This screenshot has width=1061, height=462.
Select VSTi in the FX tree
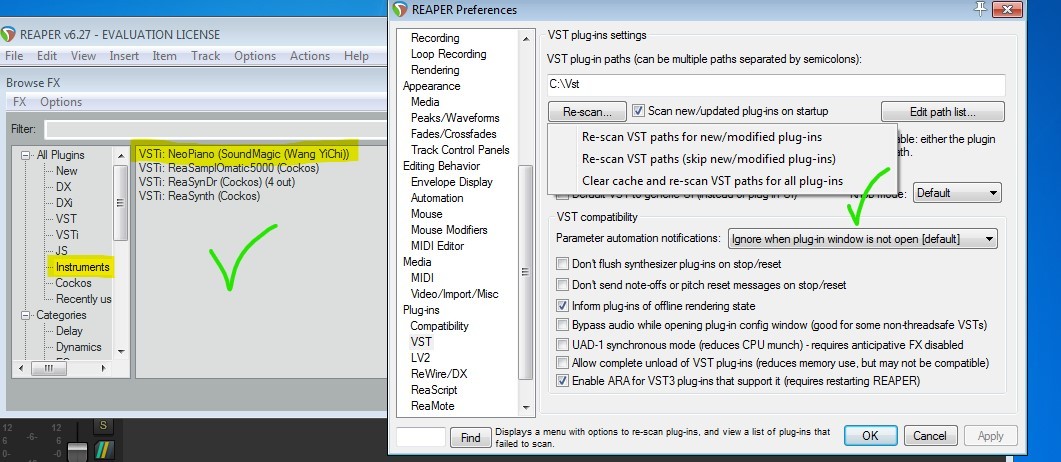[x=67, y=235]
